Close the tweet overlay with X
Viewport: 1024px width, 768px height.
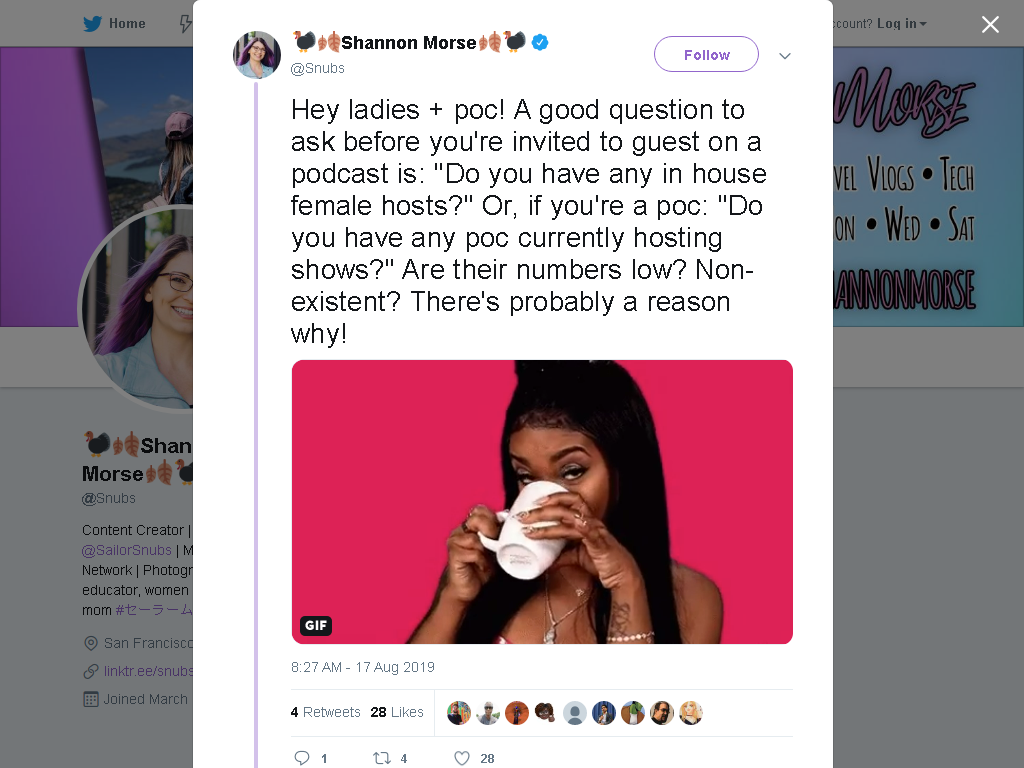(990, 24)
